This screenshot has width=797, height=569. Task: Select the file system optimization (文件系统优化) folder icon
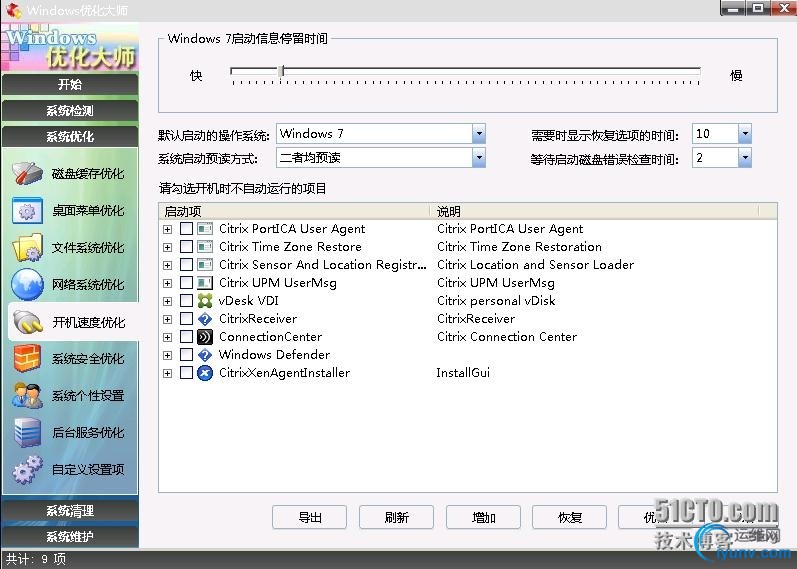[27, 248]
